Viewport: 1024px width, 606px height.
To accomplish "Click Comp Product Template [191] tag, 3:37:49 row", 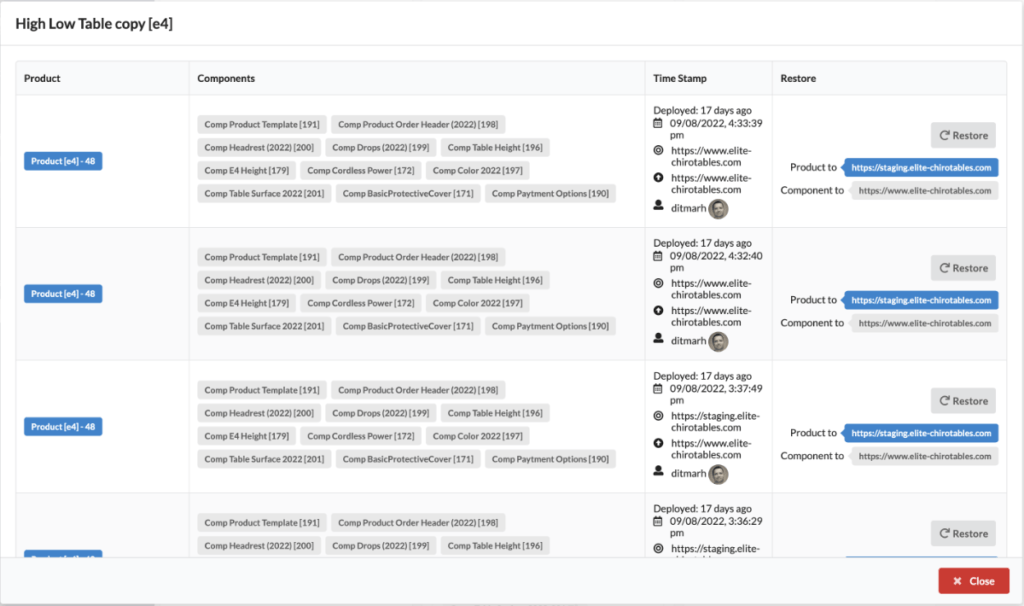I will coord(262,390).
